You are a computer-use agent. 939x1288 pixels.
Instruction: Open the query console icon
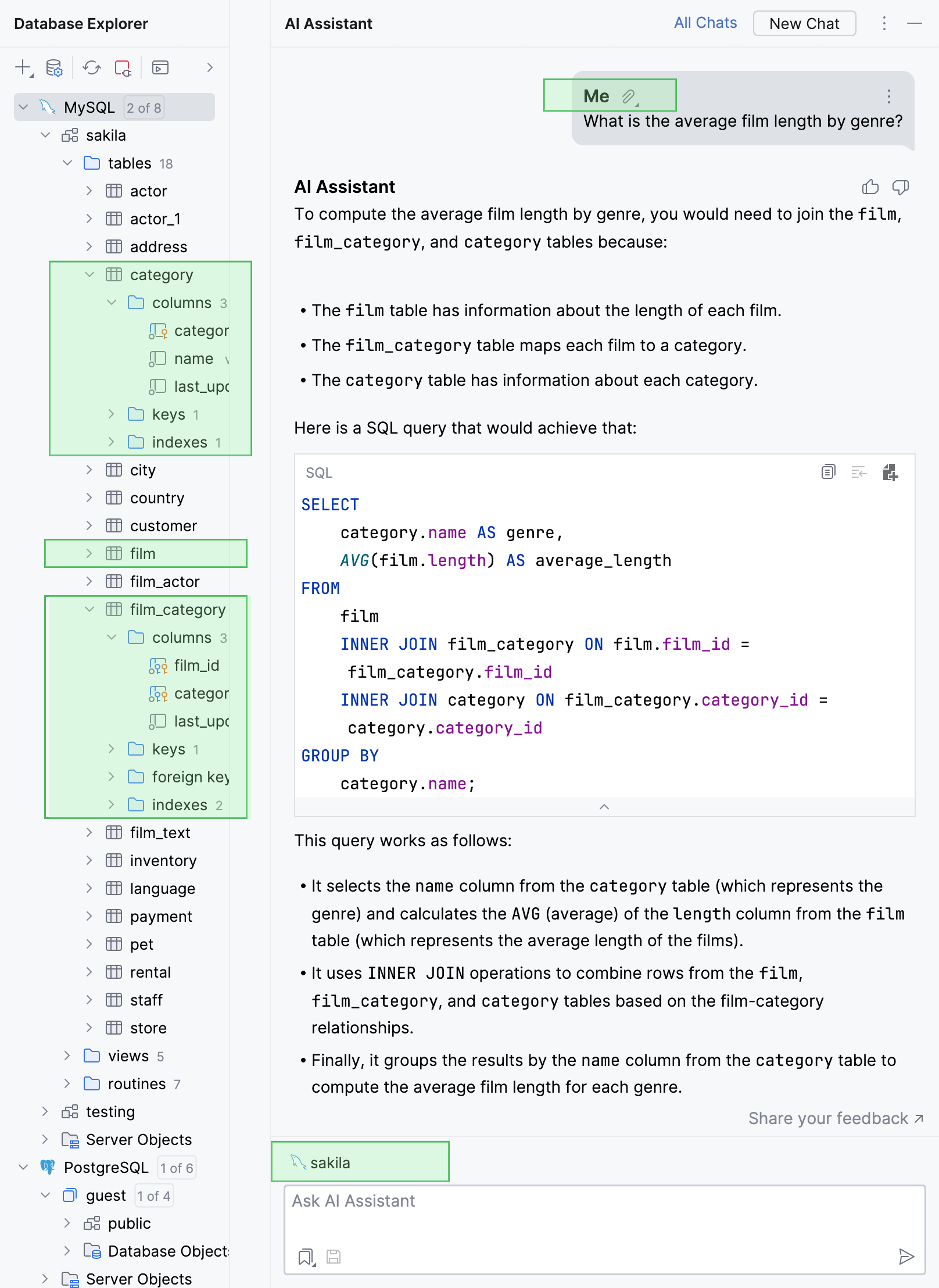pyautogui.click(x=160, y=68)
